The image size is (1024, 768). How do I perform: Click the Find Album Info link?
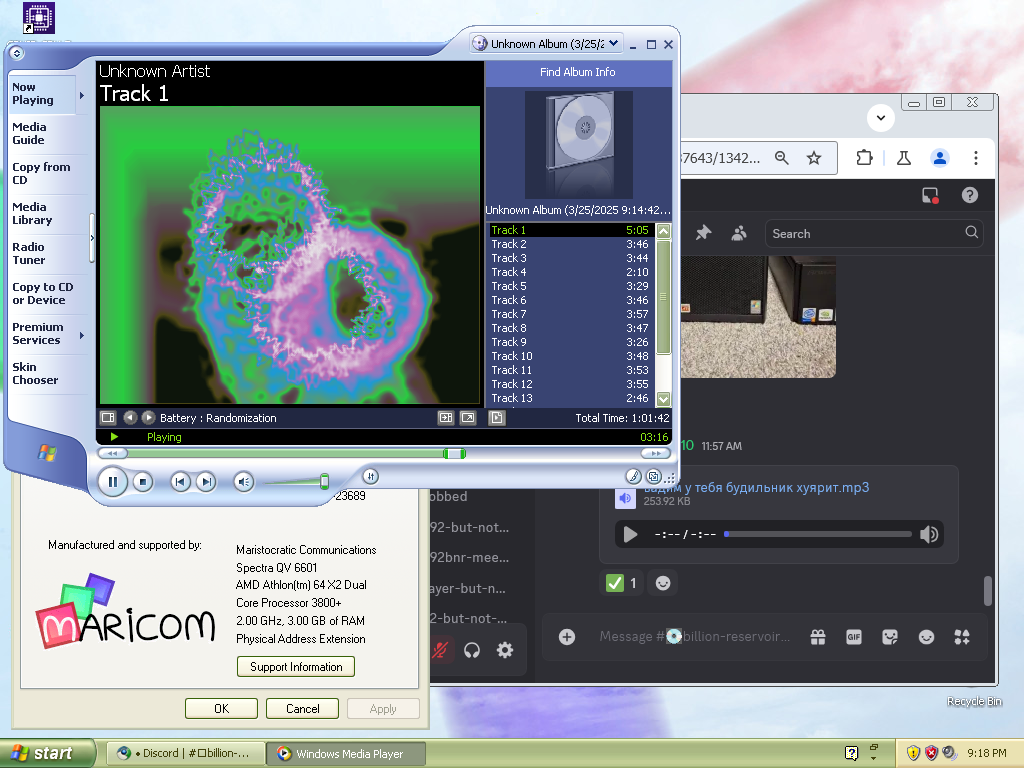[x=577, y=72]
